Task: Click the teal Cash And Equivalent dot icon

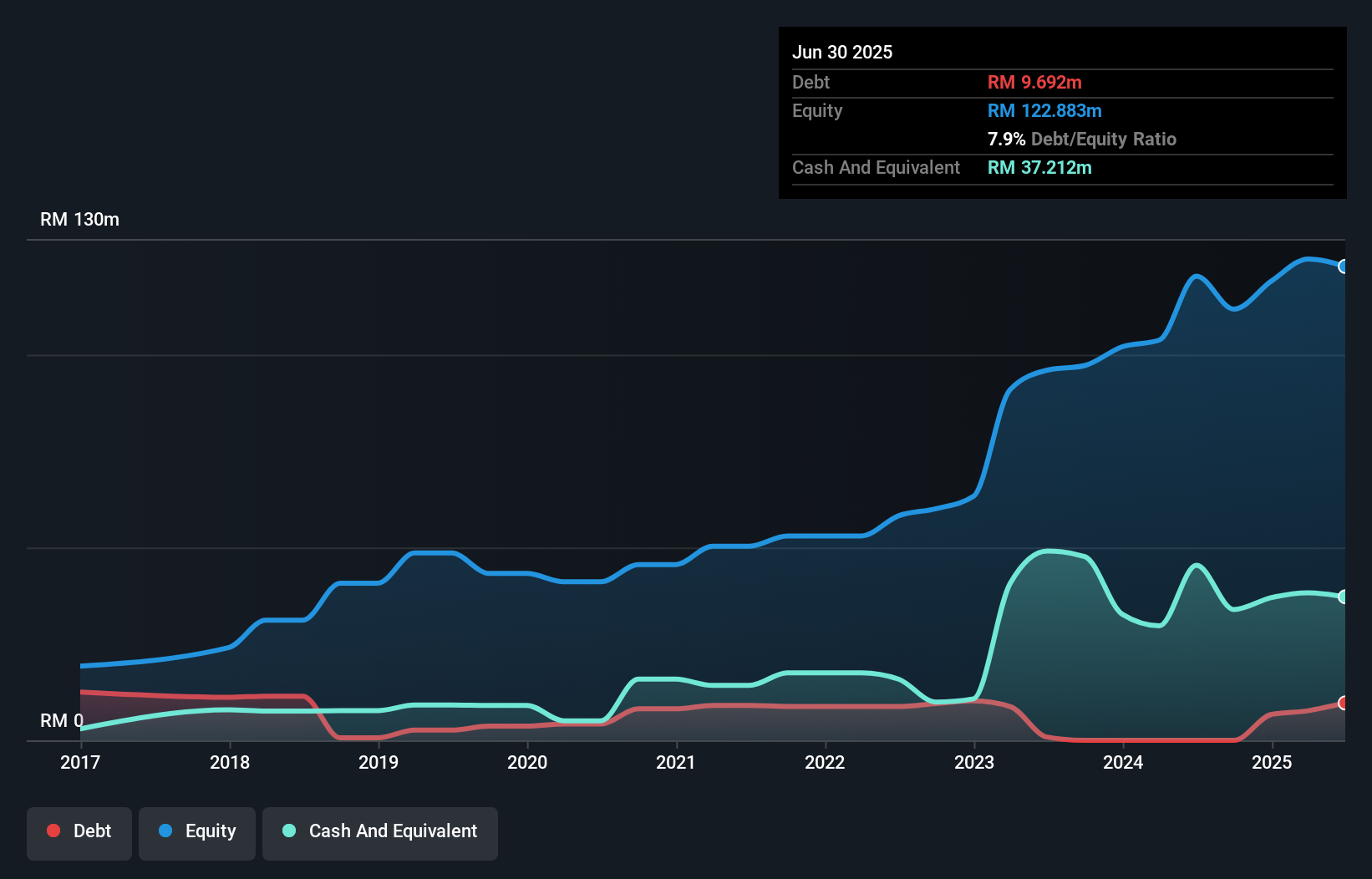Action: (x=288, y=831)
